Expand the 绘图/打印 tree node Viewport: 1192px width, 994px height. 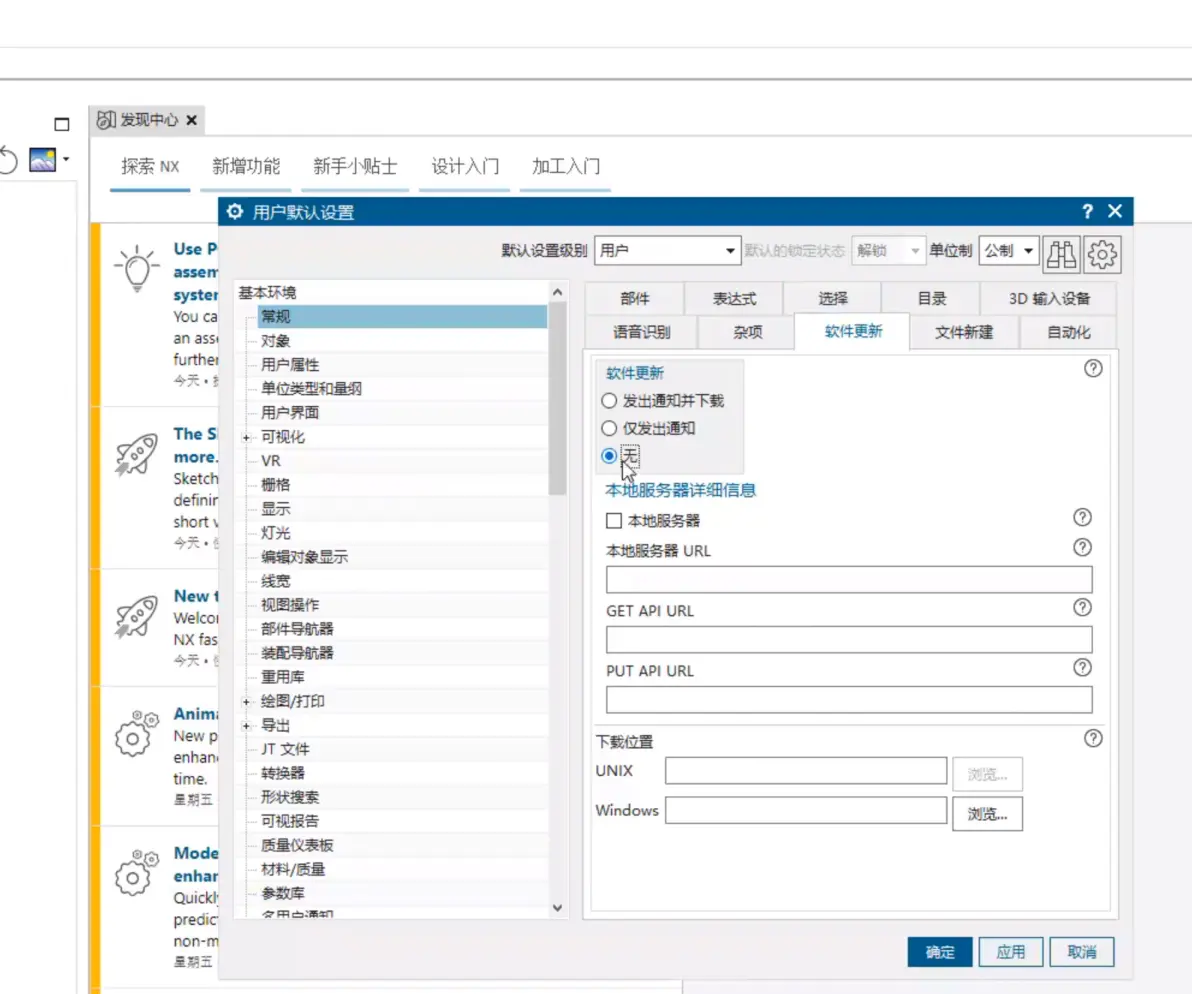click(x=246, y=702)
